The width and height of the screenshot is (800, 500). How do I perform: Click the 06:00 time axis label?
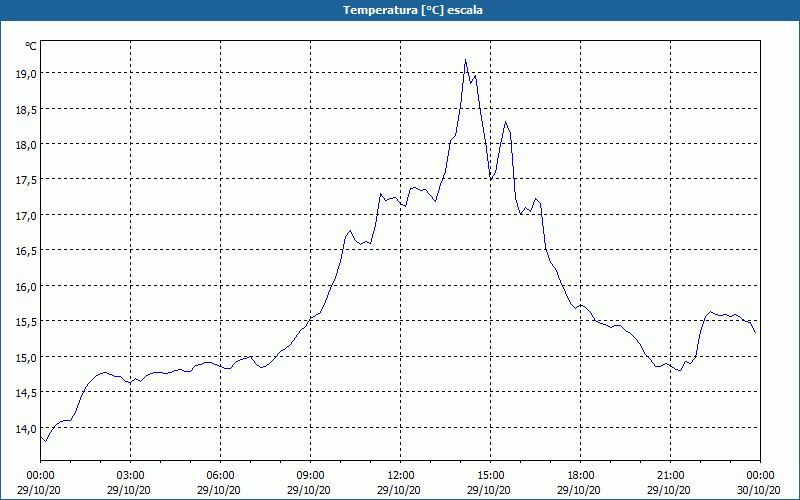220,476
